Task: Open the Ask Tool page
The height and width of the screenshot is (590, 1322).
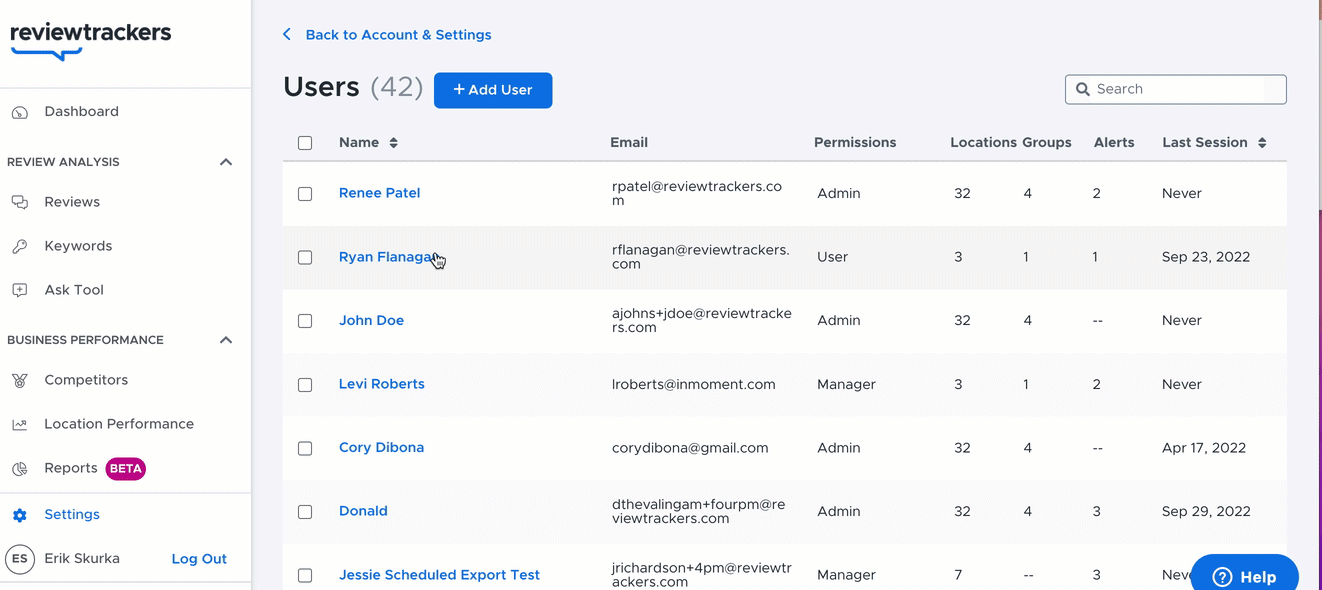Action: point(74,290)
